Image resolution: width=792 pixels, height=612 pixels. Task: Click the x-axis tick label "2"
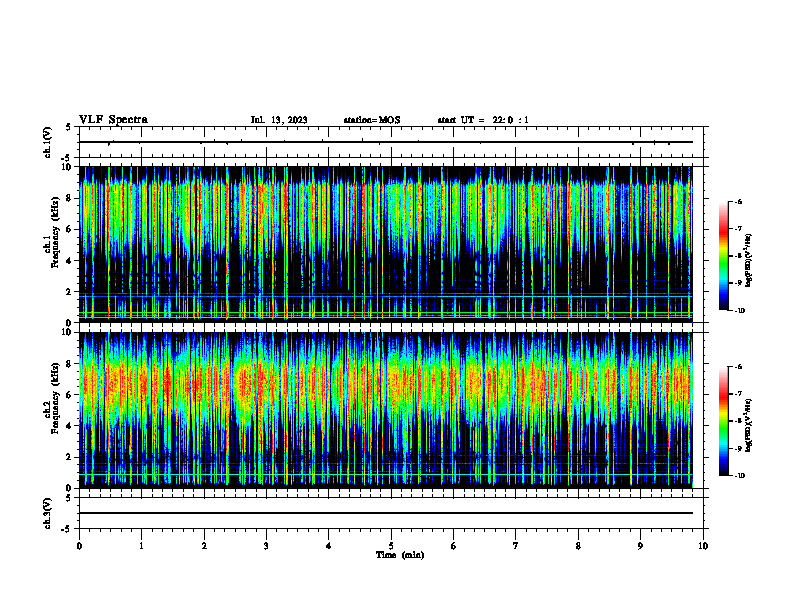(x=204, y=546)
